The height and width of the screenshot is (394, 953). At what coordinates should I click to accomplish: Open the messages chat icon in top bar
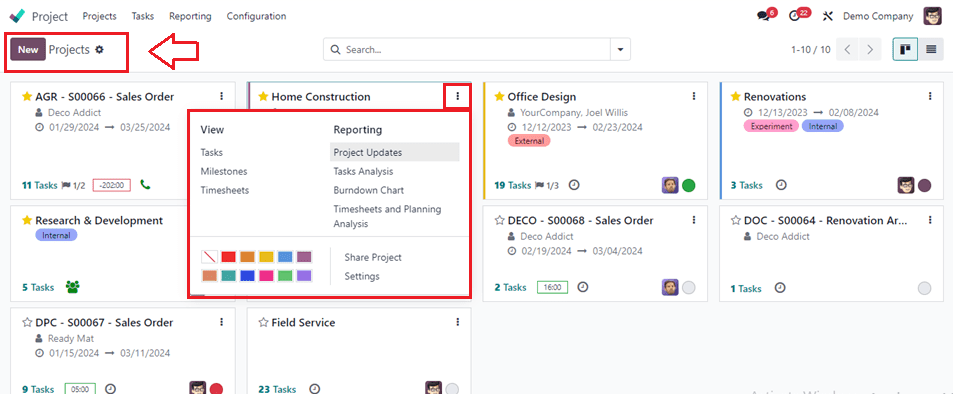click(x=763, y=16)
